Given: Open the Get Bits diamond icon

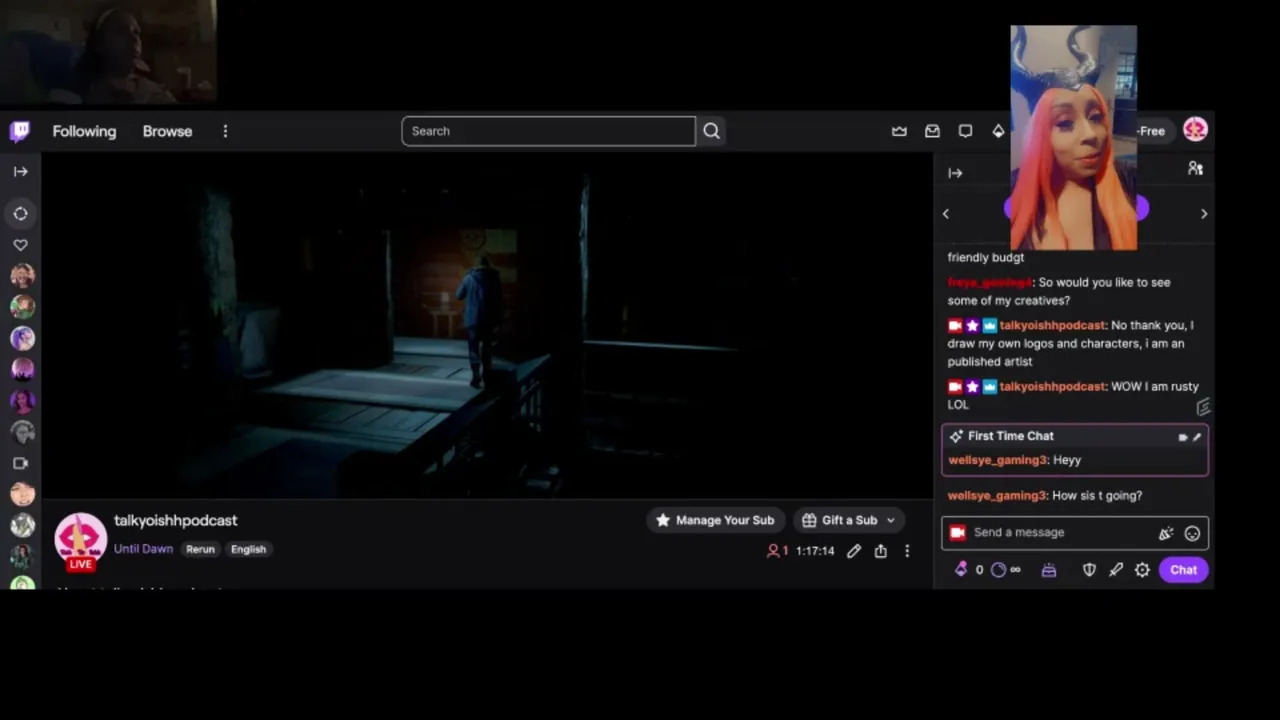Looking at the screenshot, I should click(x=998, y=131).
